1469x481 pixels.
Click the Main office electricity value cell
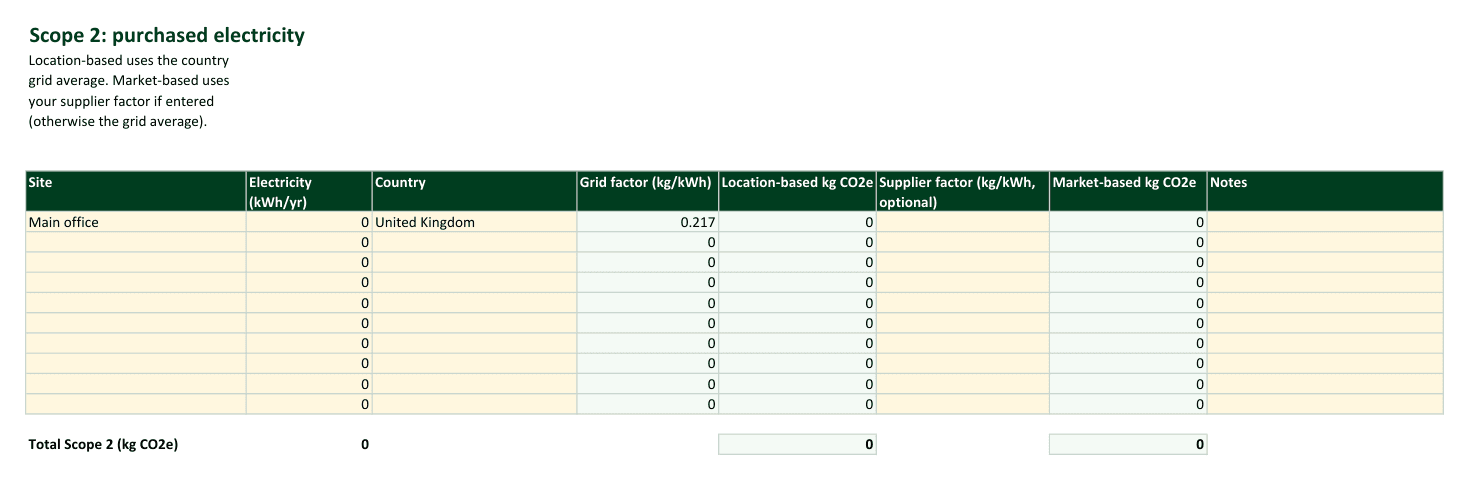[309, 222]
